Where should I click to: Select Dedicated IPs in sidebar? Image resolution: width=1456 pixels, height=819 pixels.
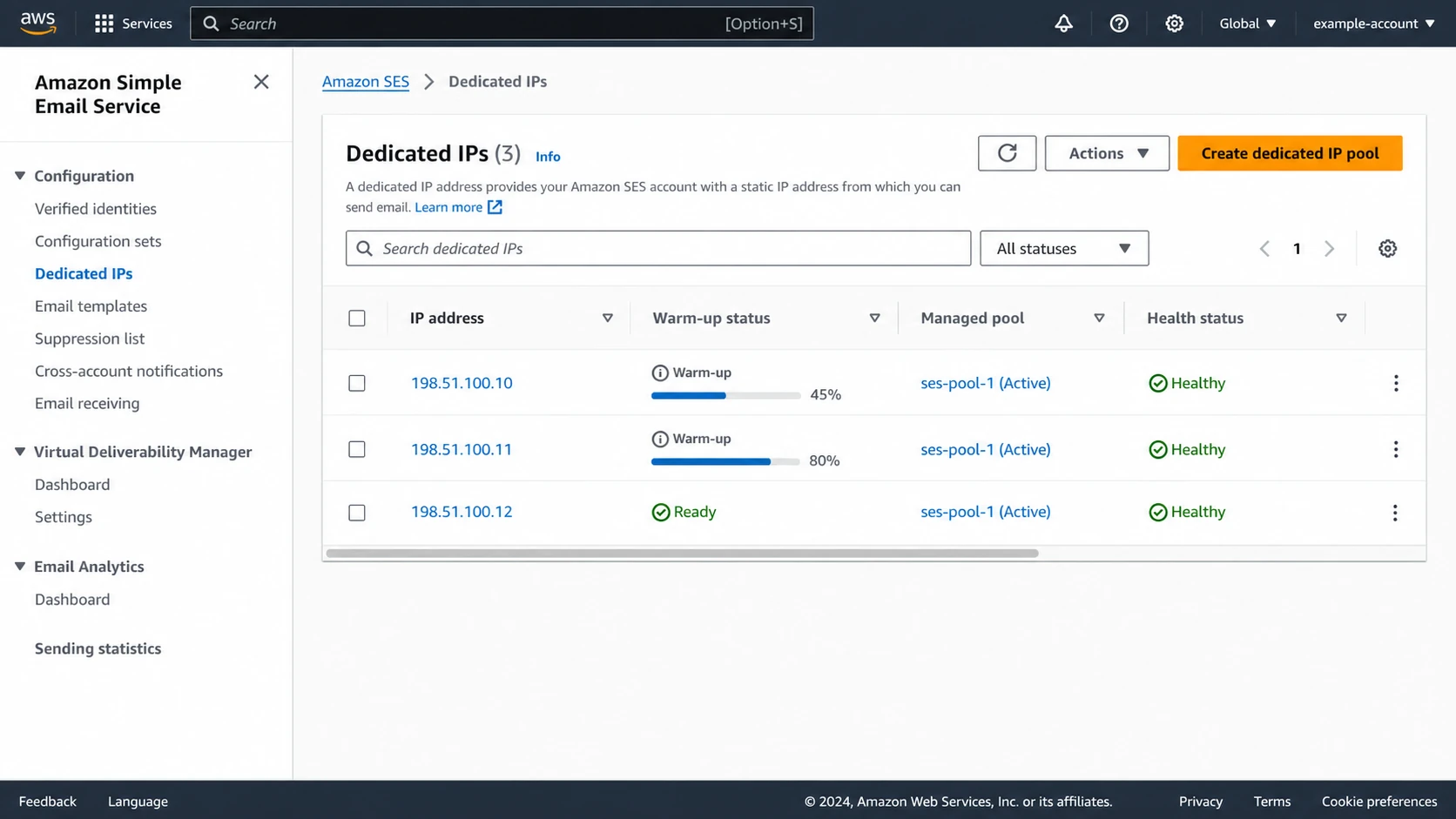tap(84, 273)
